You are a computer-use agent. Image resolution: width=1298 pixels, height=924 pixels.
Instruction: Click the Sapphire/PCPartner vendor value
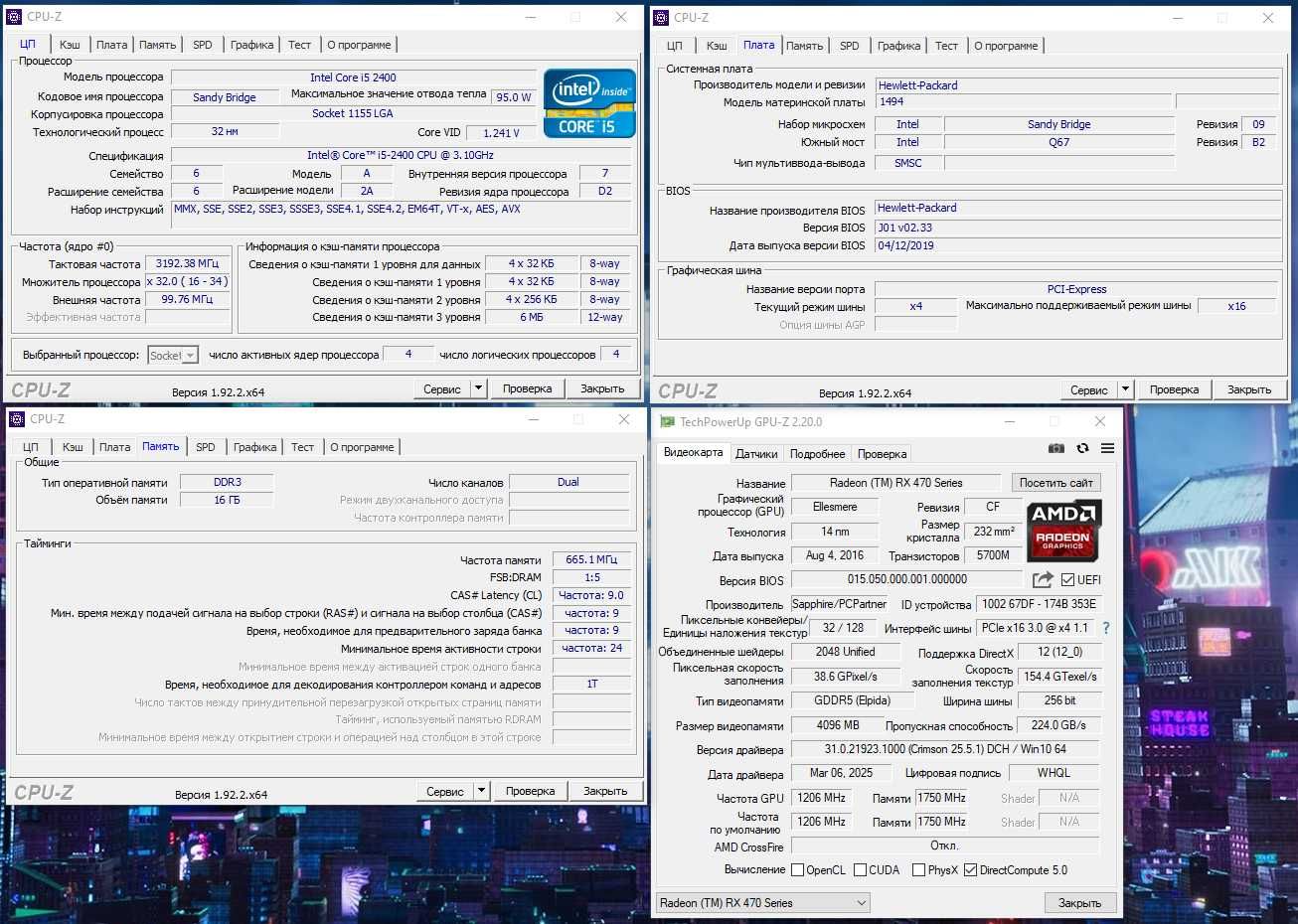tap(839, 604)
